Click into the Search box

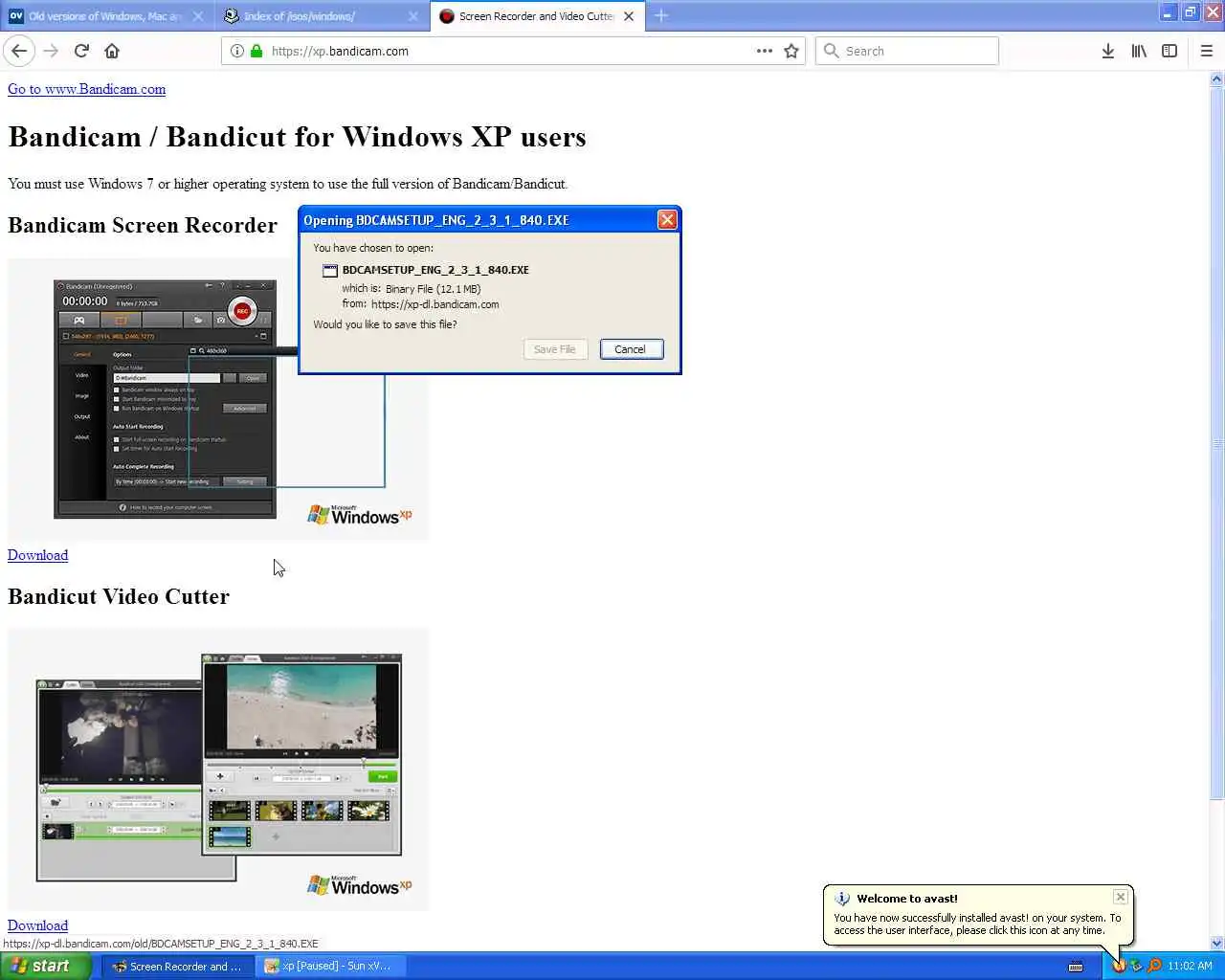point(906,51)
